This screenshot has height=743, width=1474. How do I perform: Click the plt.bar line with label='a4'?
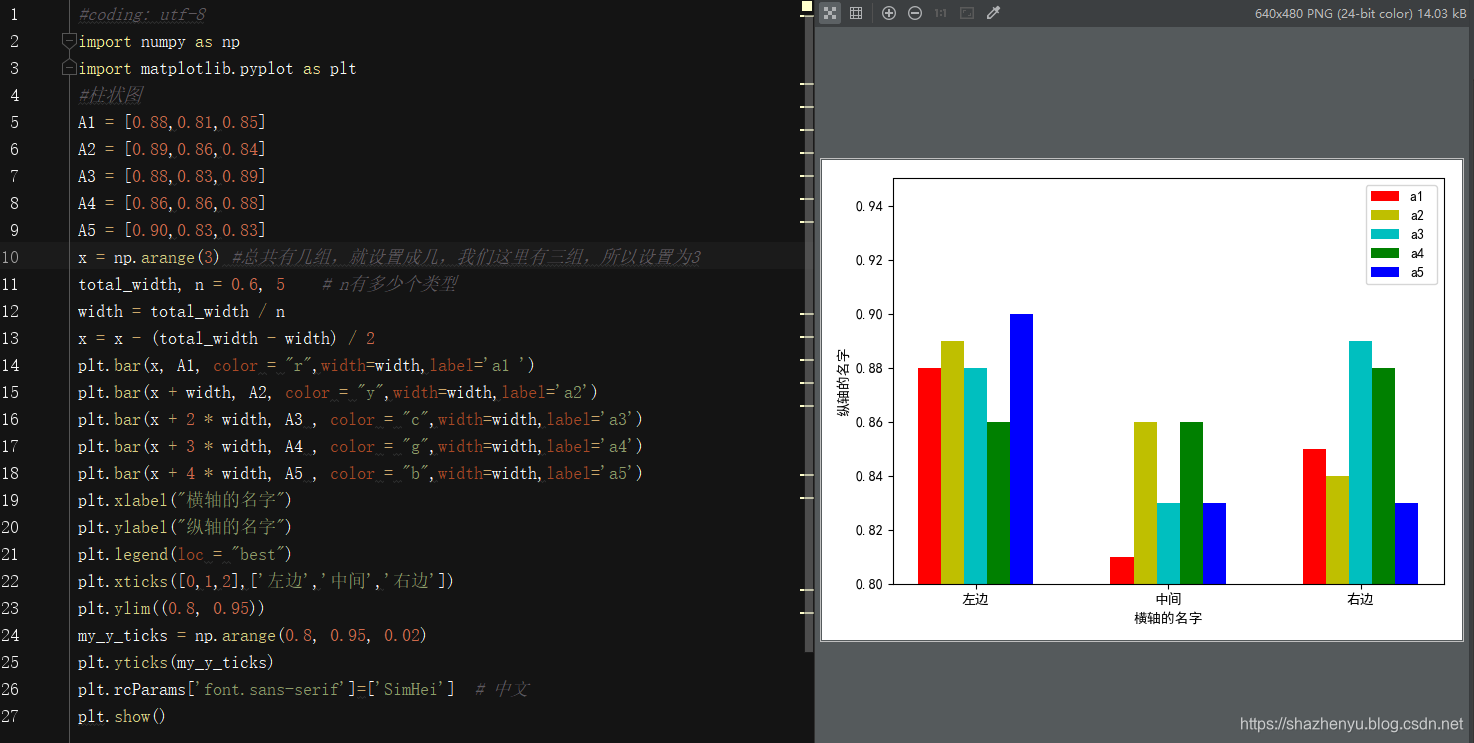(x=361, y=446)
